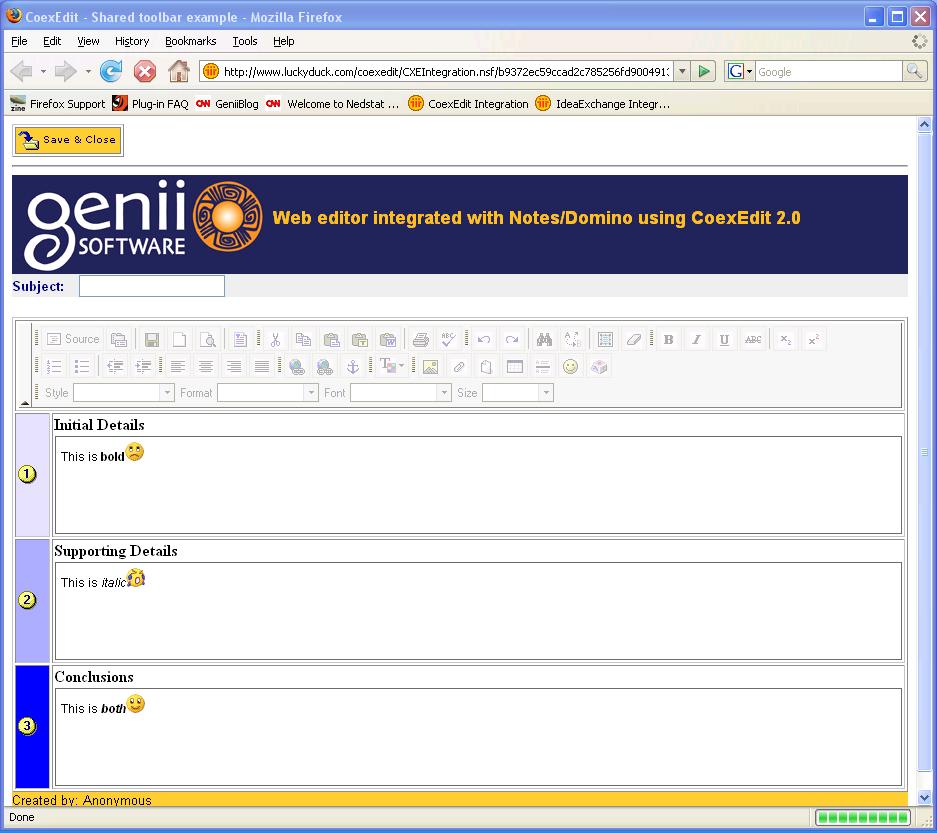Viewport: 937px width, 833px height.
Task: Click the Anchor icon in toolbar
Action: coord(352,367)
